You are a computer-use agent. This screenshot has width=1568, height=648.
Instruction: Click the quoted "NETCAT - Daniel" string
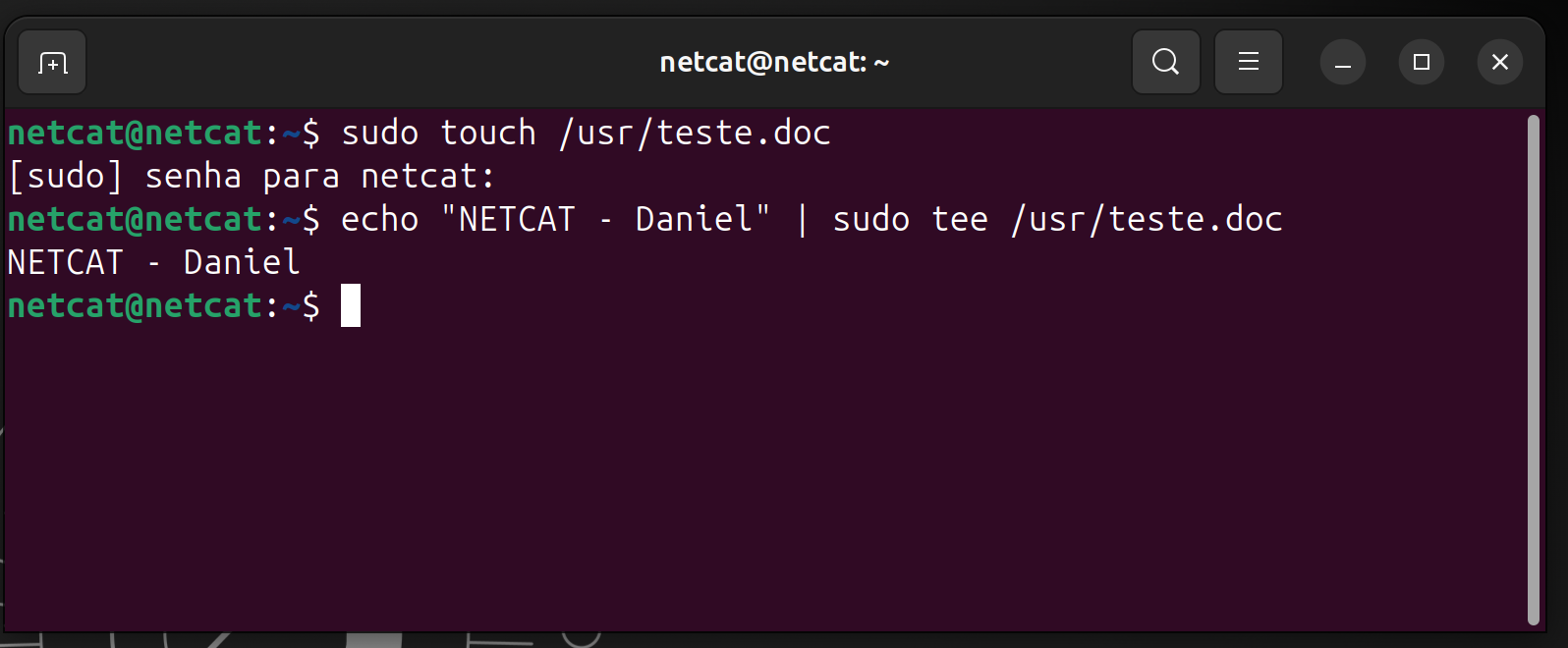pos(606,219)
